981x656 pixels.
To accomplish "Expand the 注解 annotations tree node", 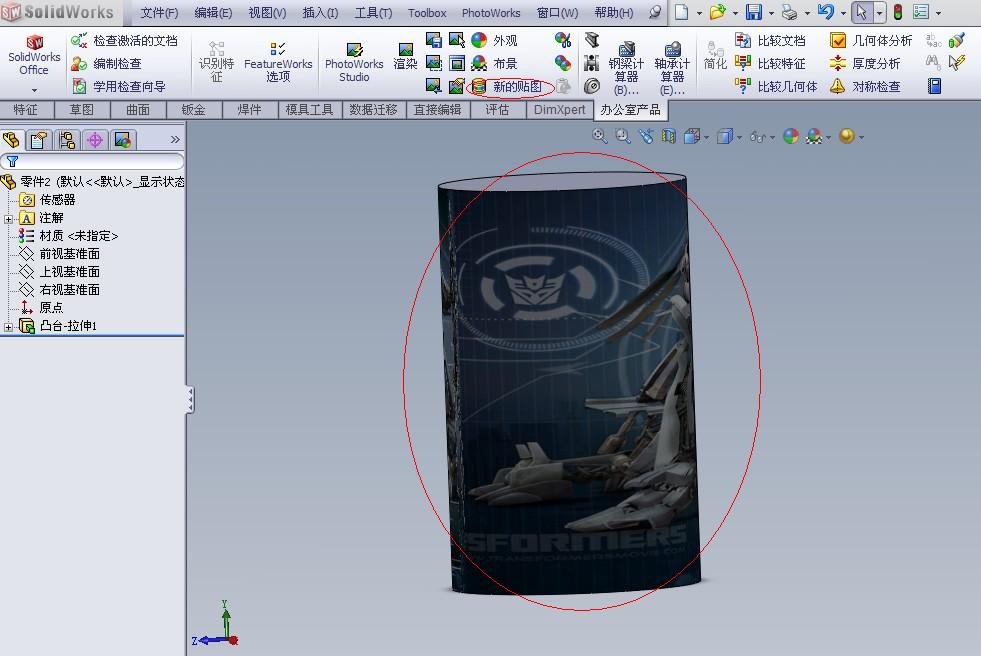I will point(8,219).
